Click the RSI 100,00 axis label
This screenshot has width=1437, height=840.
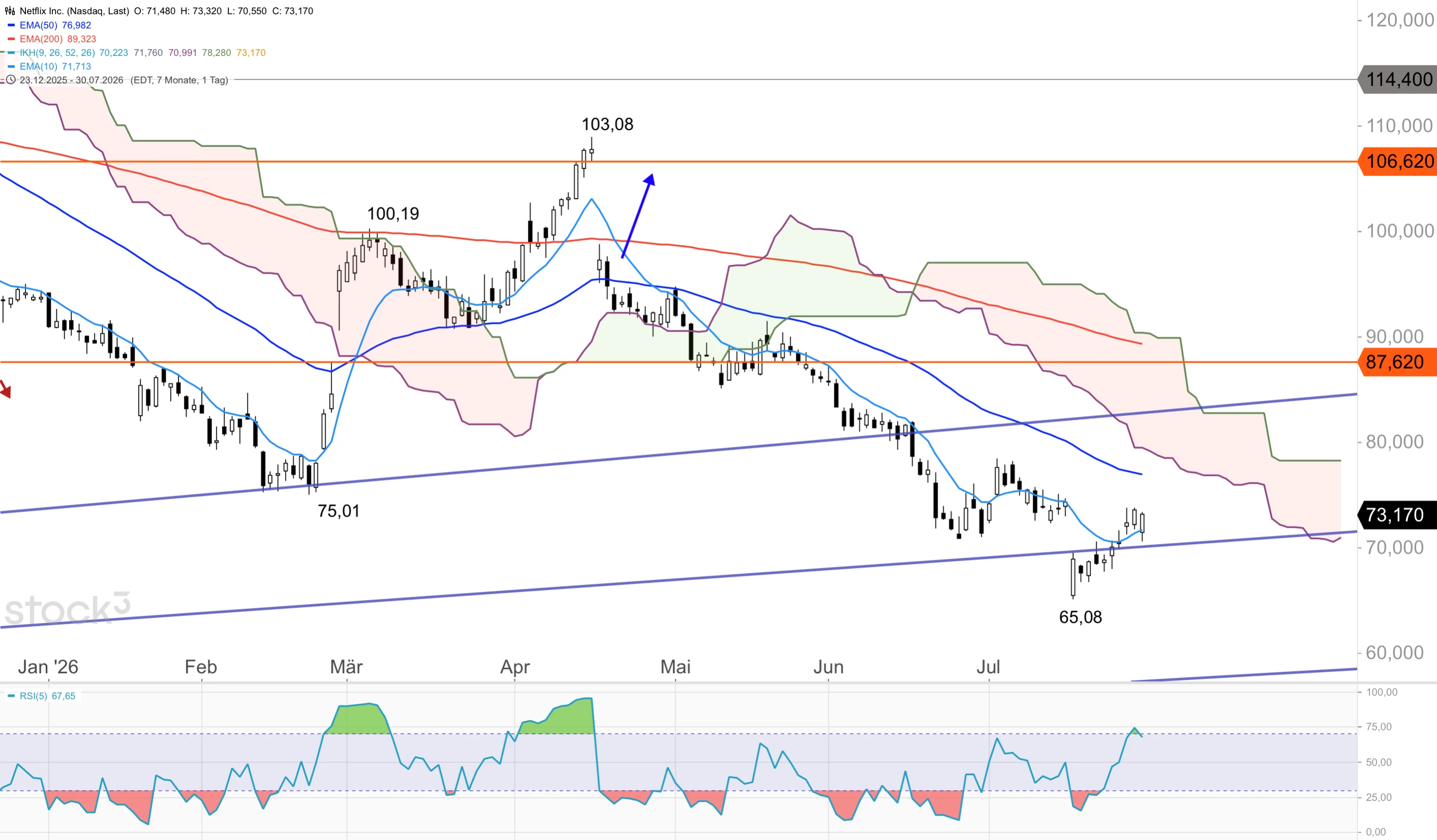[1382, 693]
